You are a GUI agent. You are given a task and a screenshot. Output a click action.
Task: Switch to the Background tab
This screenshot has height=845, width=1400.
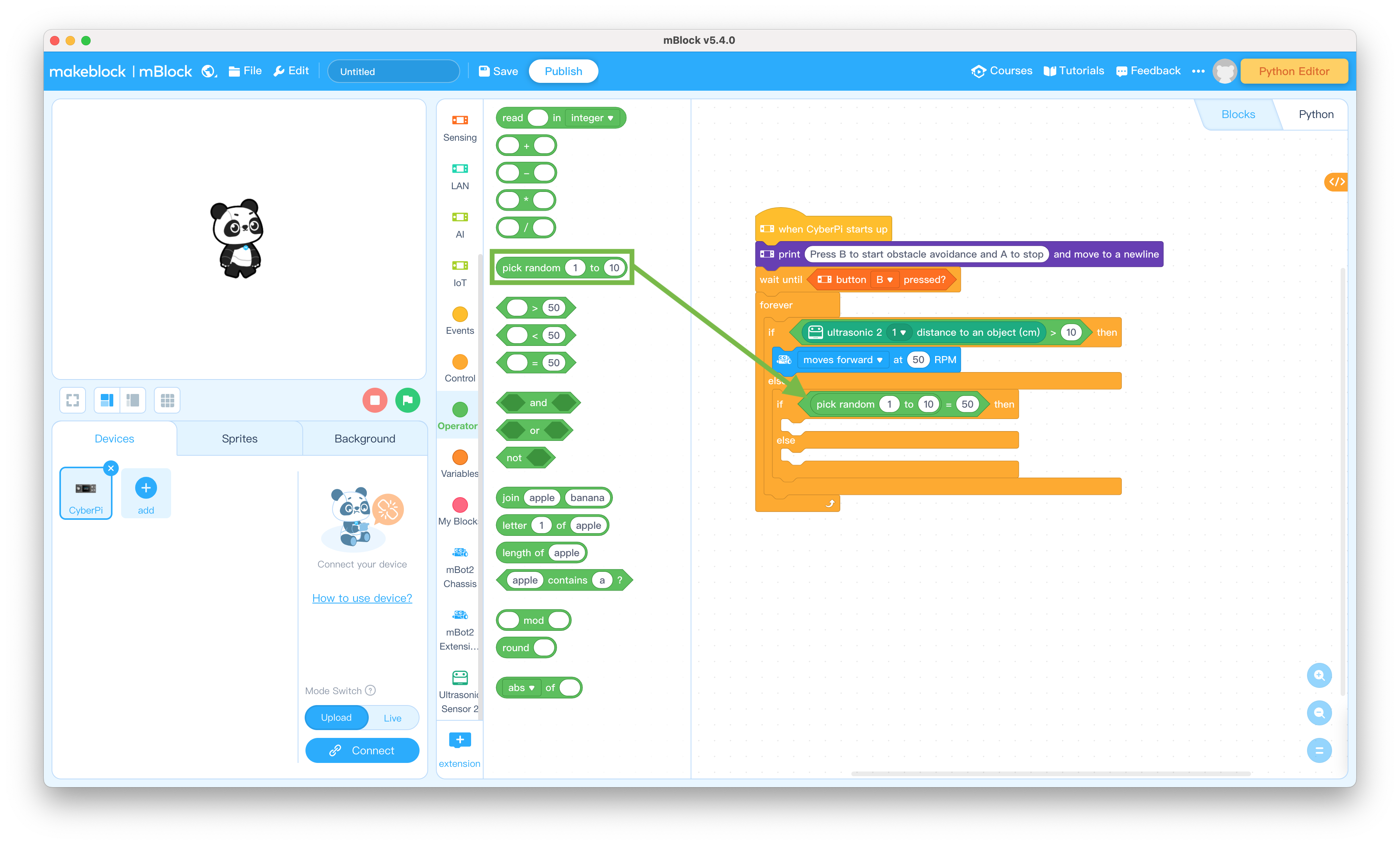pyautogui.click(x=365, y=439)
